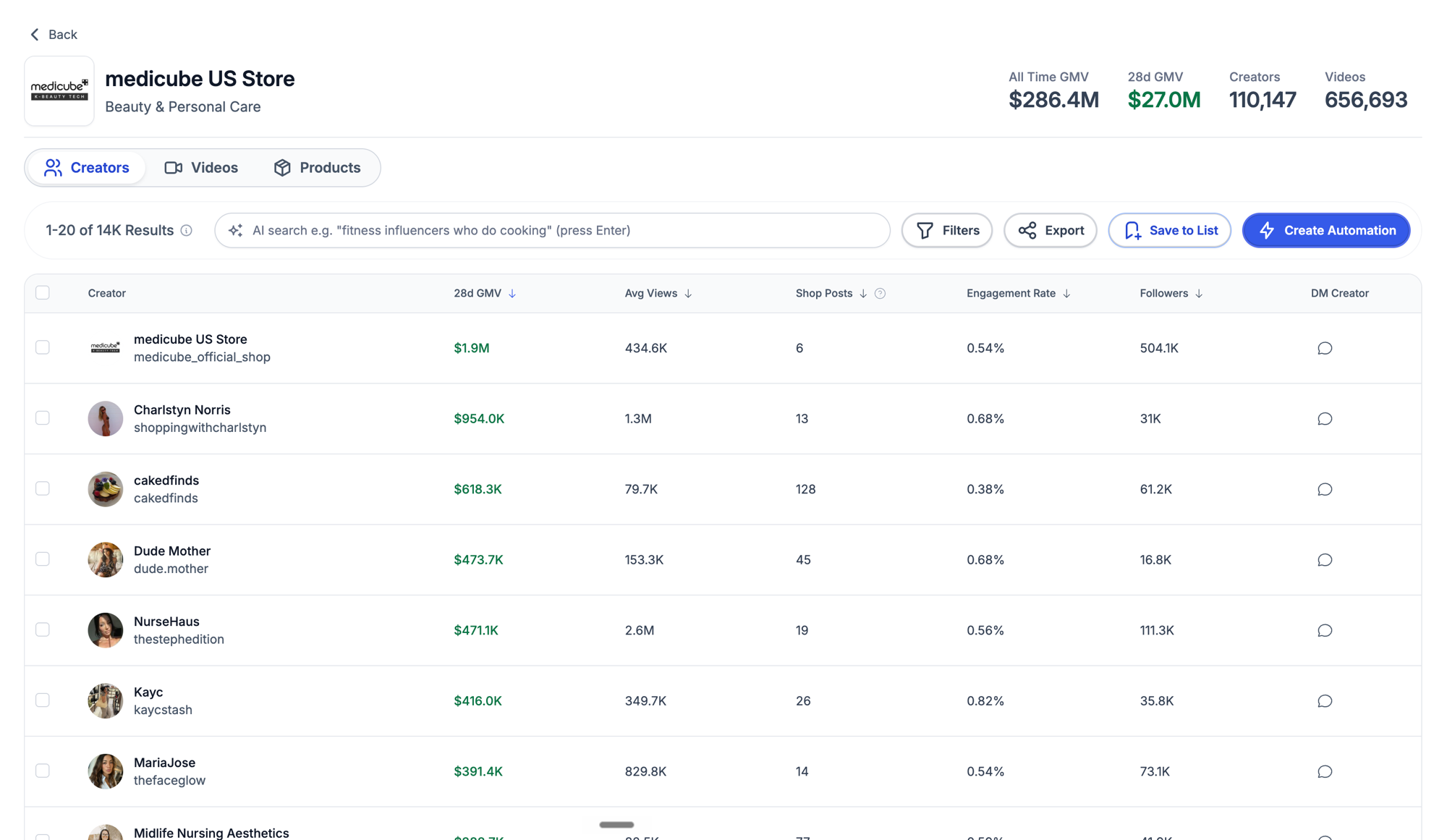
Task: Select the medicube US Store row checkbox
Action: 43,347
